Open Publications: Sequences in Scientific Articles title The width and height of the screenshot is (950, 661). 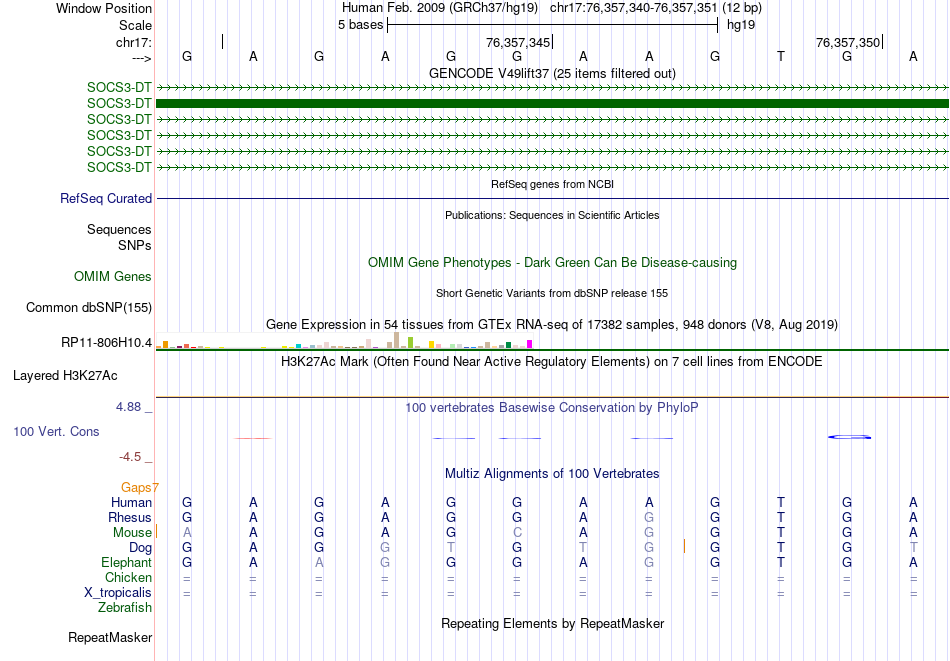pyautogui.click(x=552, y=215)
